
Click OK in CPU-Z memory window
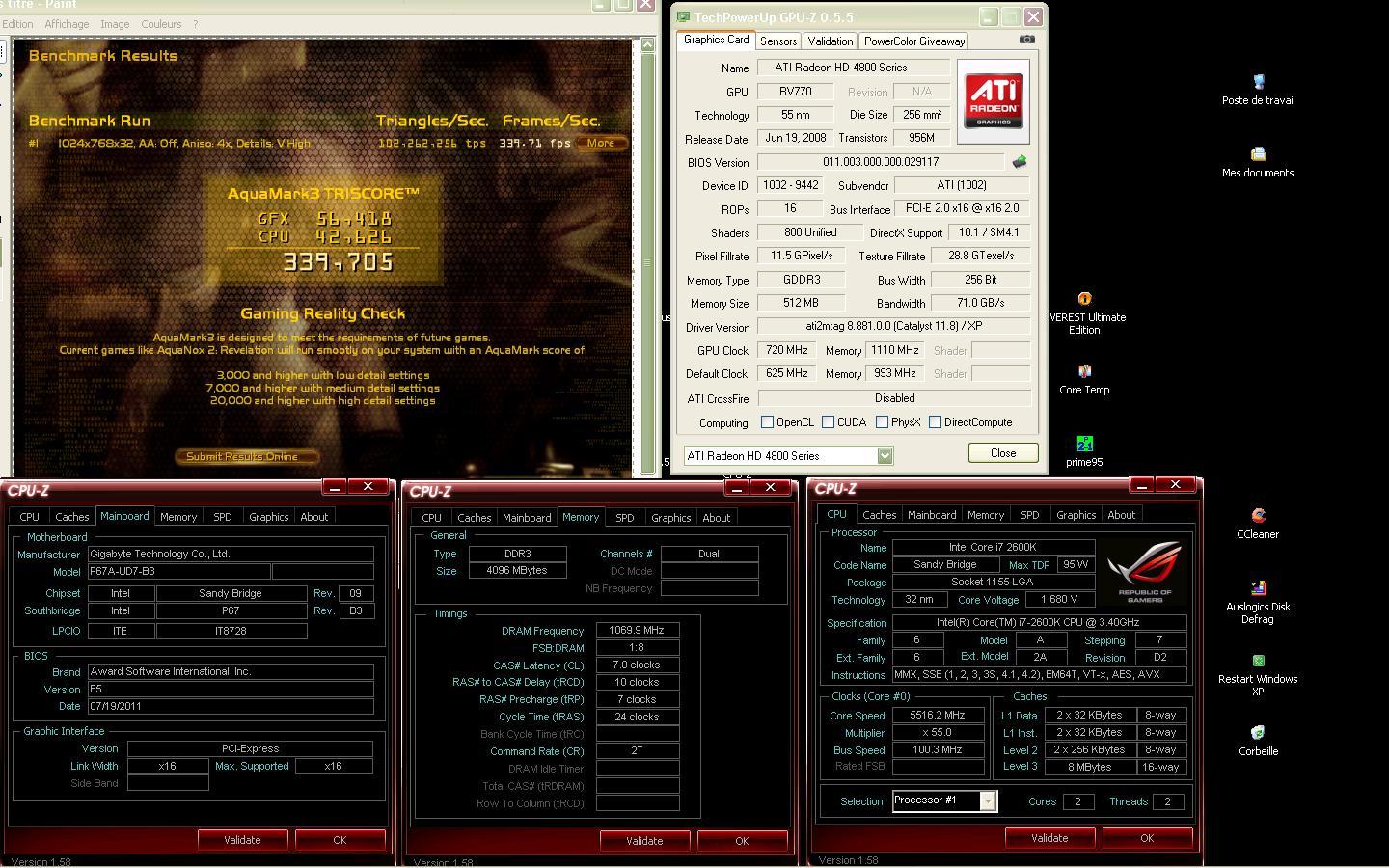pos(742,841)
